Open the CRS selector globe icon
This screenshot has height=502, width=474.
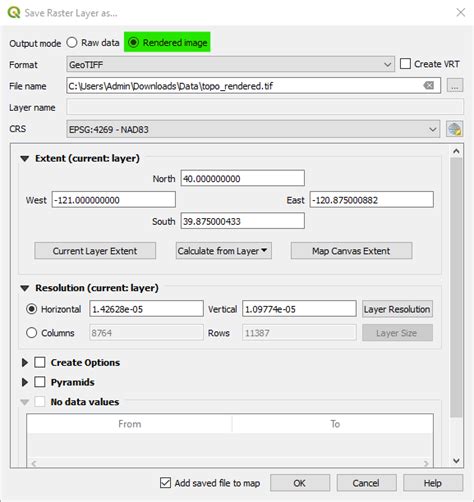tap(455, 129)
